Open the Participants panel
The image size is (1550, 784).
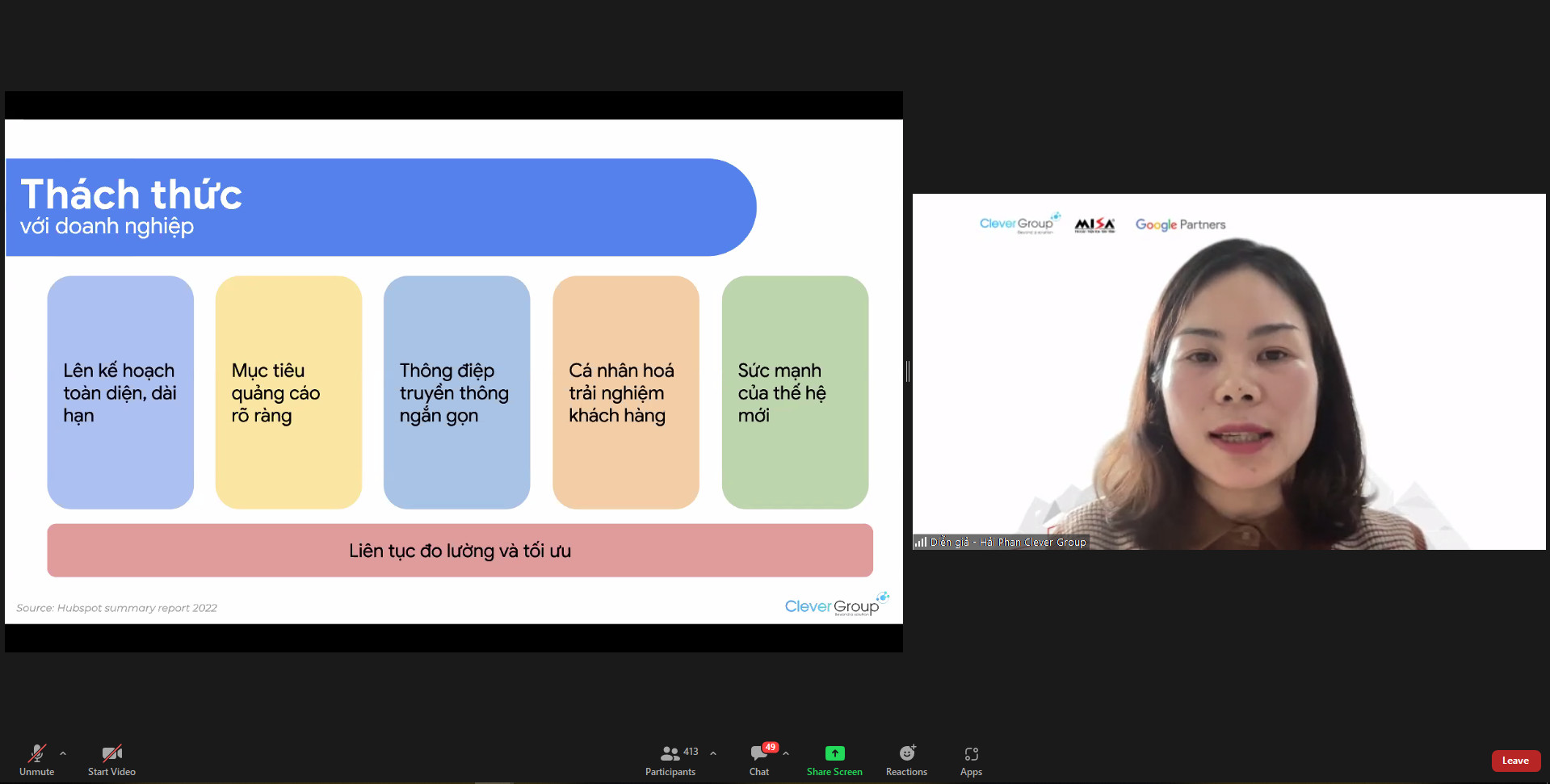pyautogui.click(x=670, y=759)
